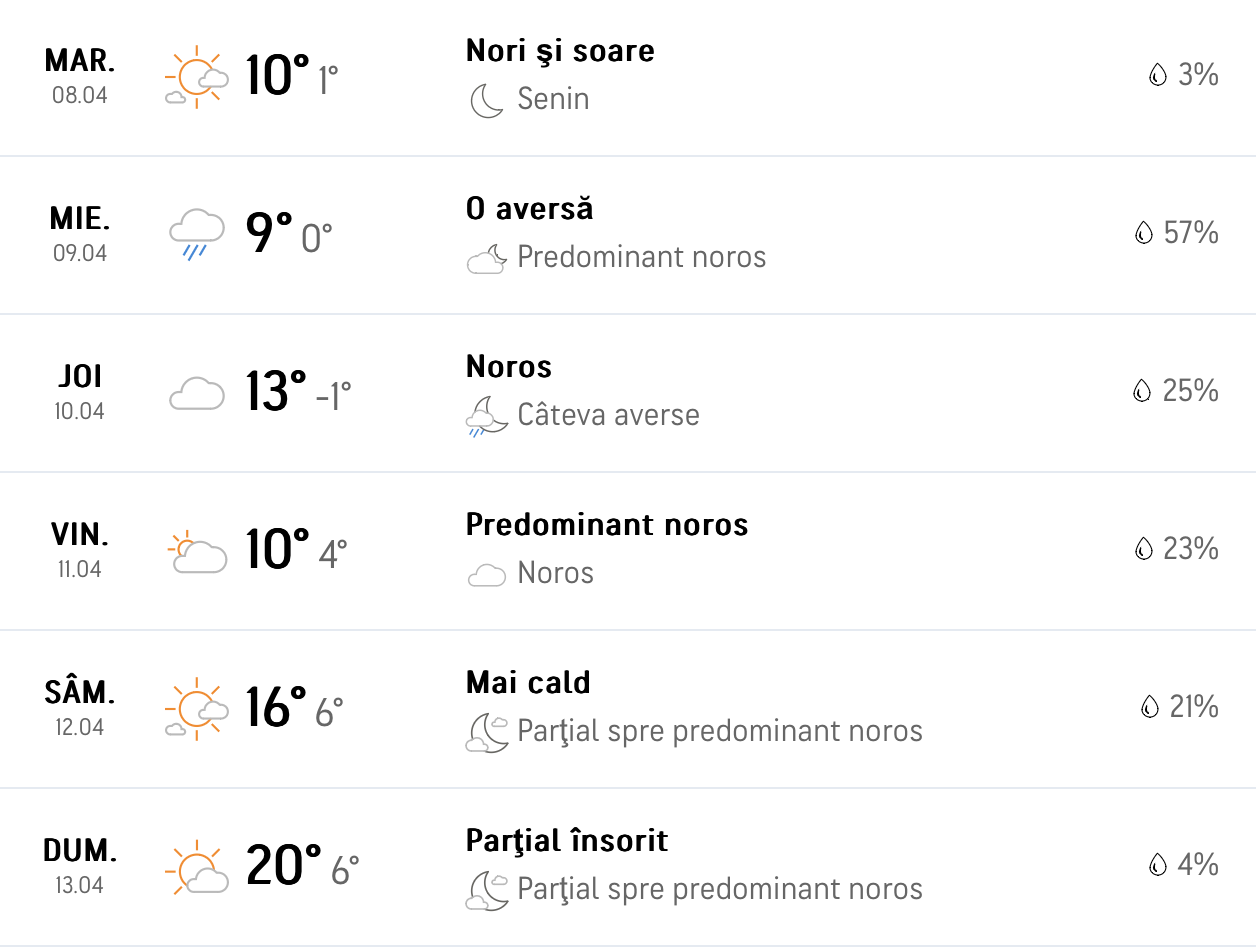Open the MIE. 09.04 daily forecast
The image size is (1256, 950).
coord(80,234)
